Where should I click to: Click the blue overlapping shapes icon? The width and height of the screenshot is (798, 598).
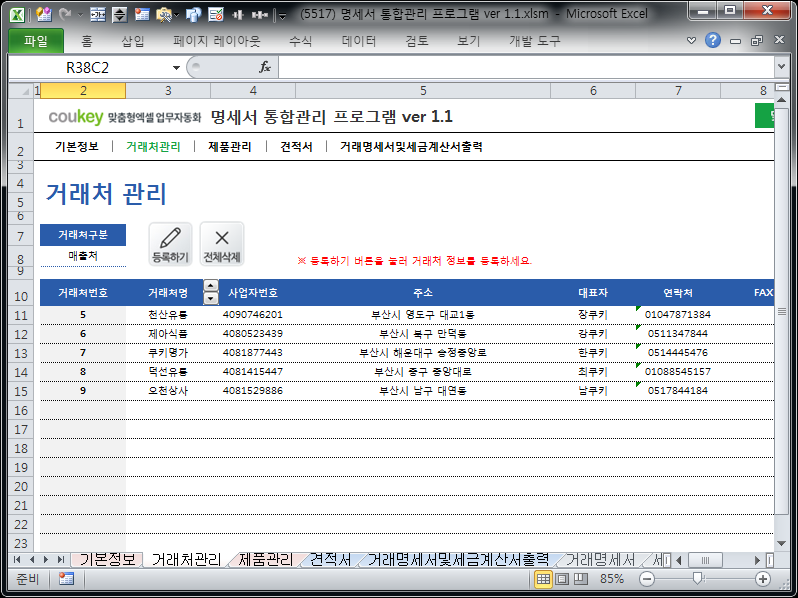(x=193, y=15)
